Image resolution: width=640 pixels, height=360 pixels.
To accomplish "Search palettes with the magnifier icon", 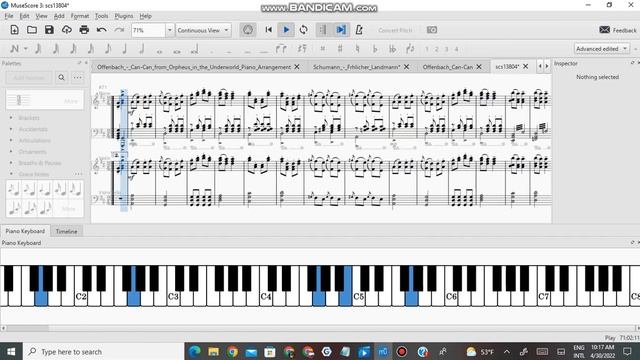I will pos(61,78).
